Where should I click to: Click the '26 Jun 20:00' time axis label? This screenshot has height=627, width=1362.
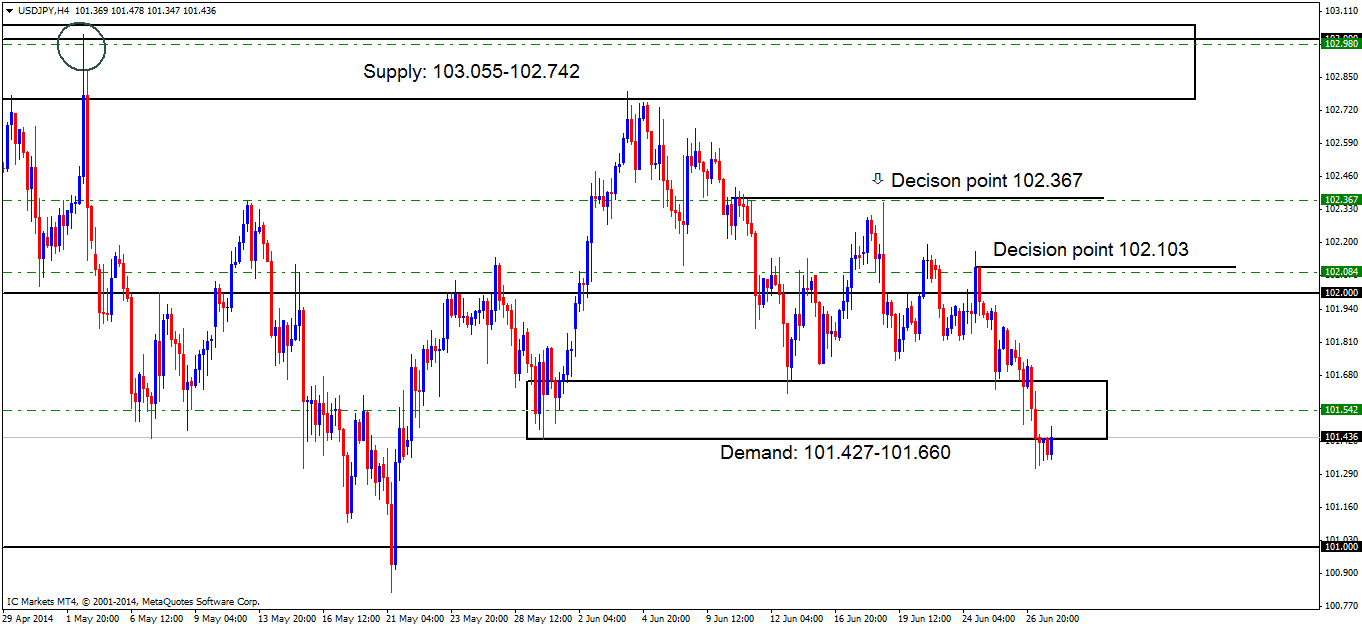(x=1054, y=618)
